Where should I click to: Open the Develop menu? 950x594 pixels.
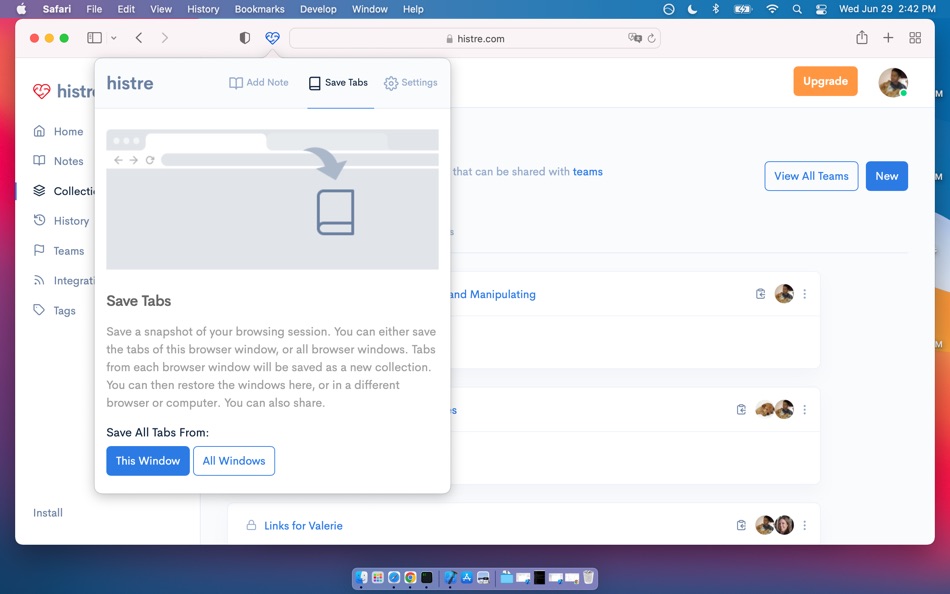coord(318,9)
